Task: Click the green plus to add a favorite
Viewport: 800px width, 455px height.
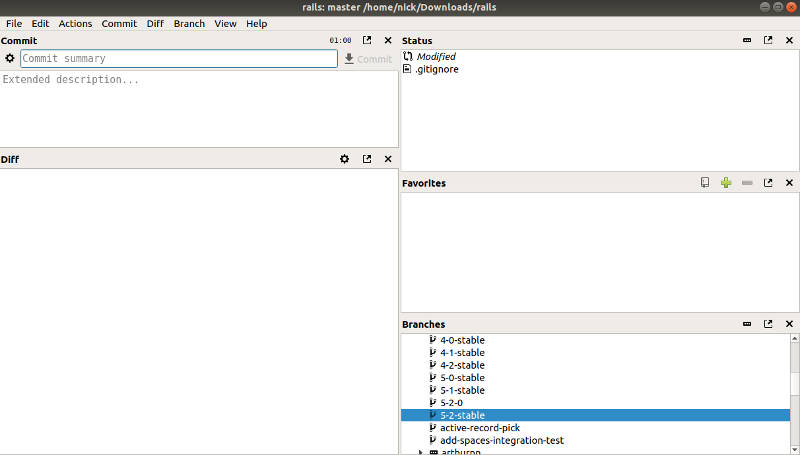Action: (x=726, y=183)
